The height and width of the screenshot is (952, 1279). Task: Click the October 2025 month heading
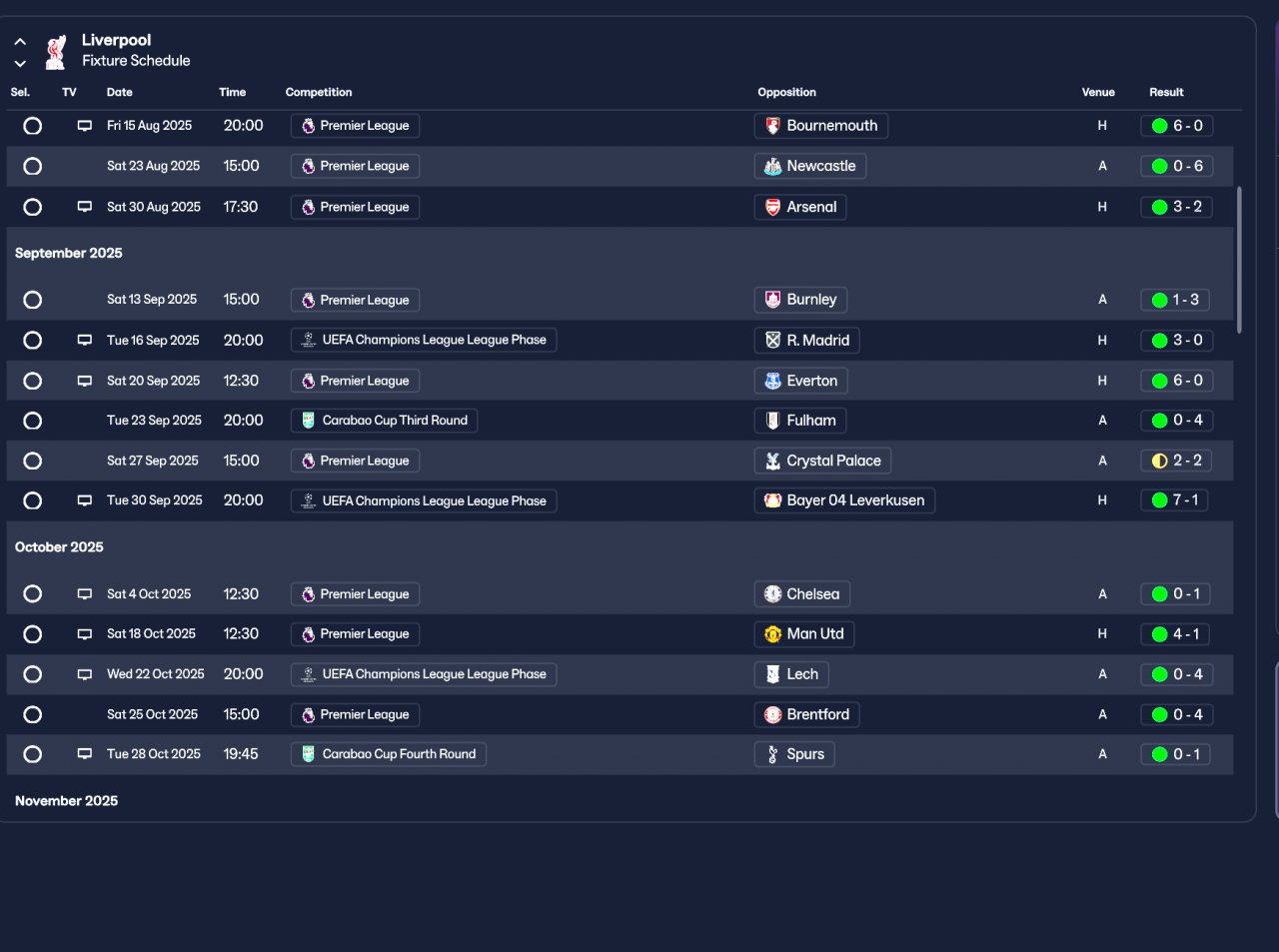[59, 547]
